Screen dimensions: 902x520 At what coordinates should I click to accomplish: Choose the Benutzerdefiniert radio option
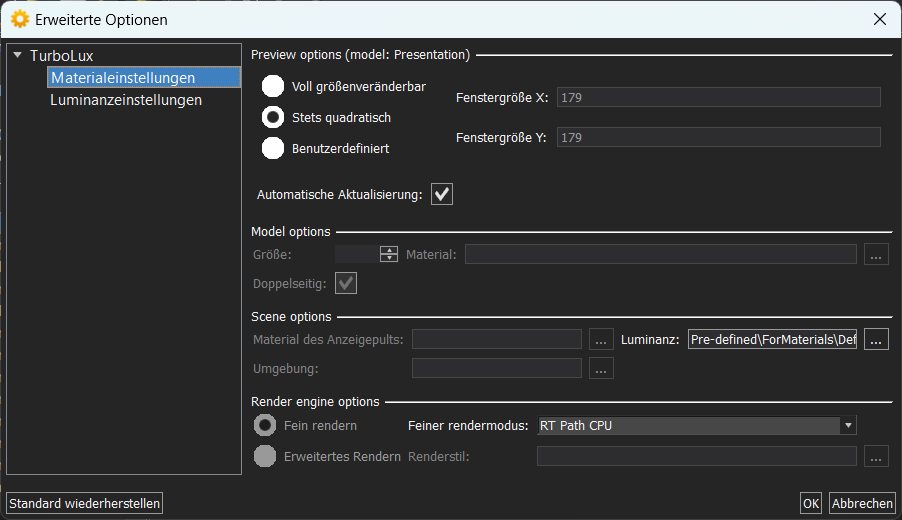click(x=273, y=148)
